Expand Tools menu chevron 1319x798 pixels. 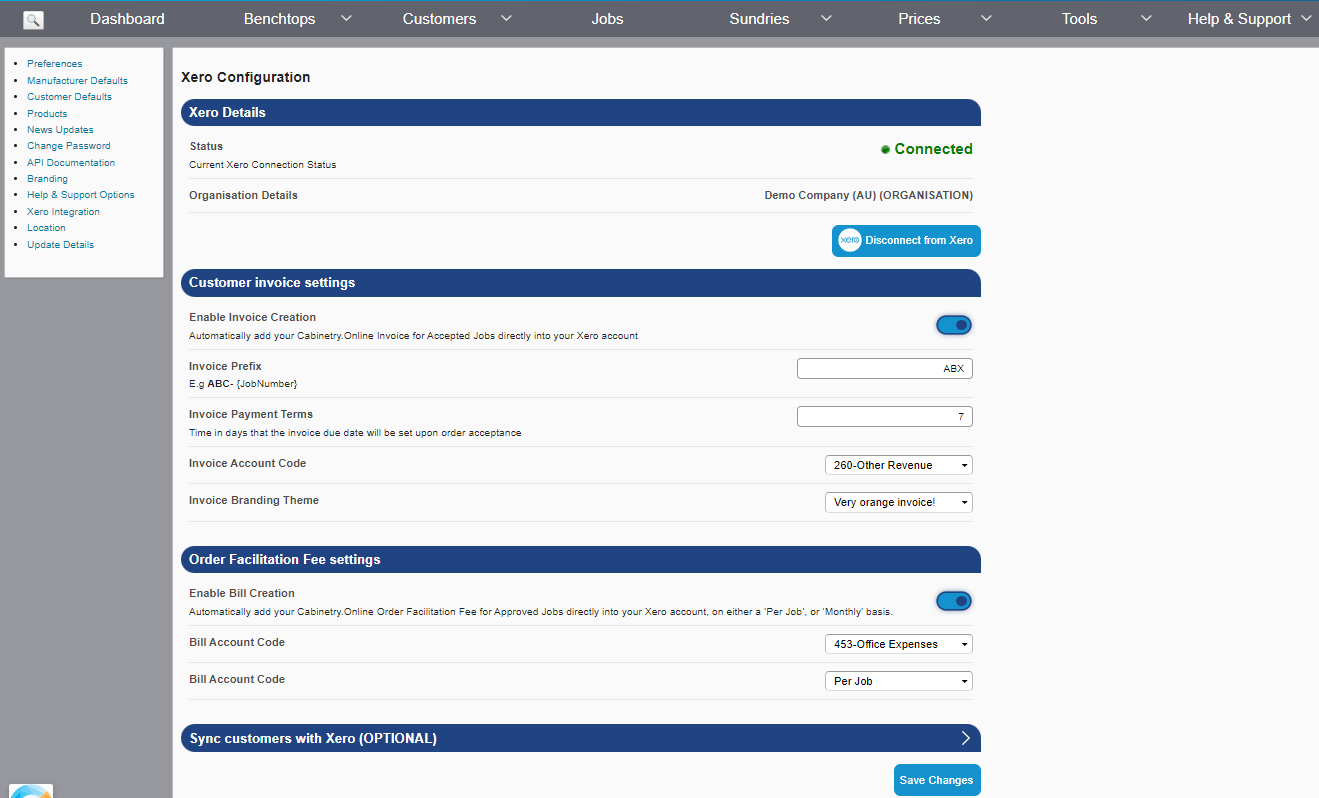(x=1146, y=18)
